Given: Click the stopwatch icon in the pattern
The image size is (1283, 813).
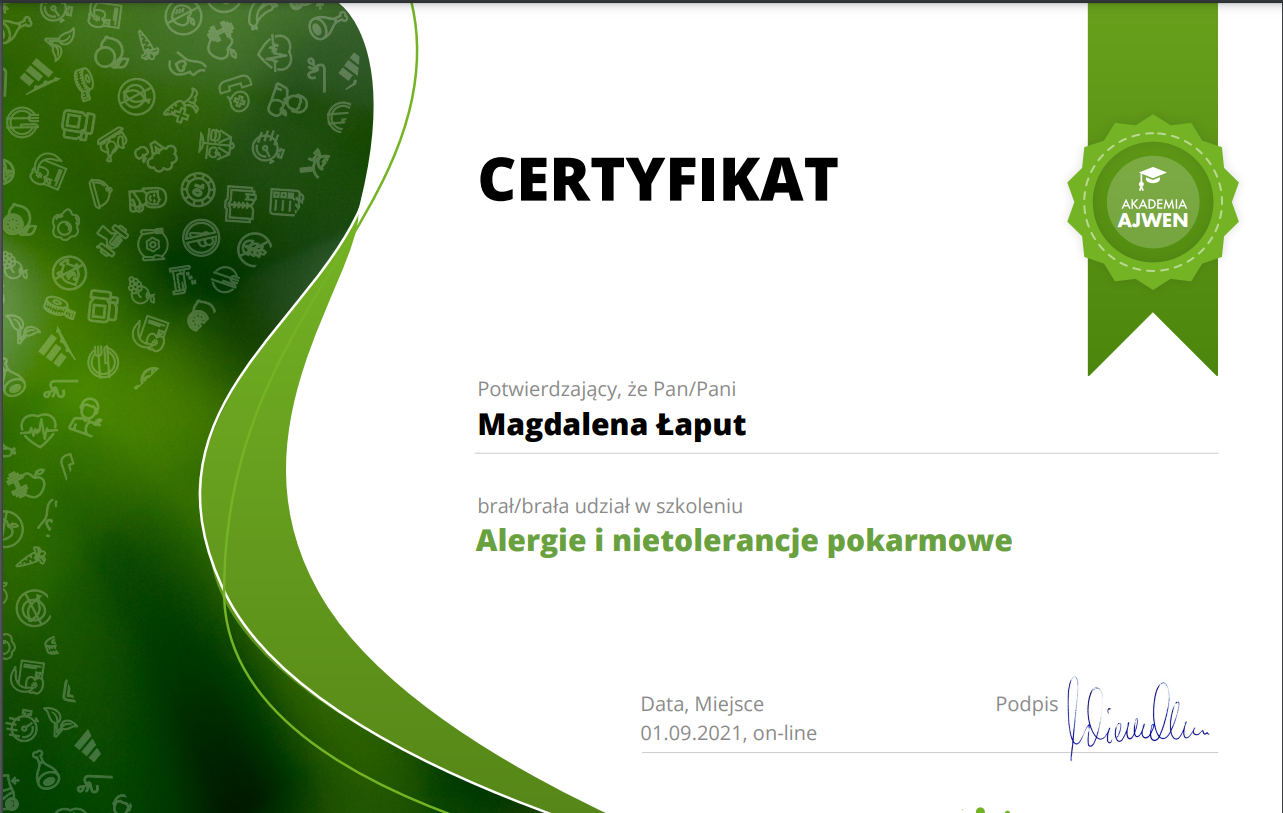Looking at the screenshot, I should pyautogui.click(x=24, y=724).
